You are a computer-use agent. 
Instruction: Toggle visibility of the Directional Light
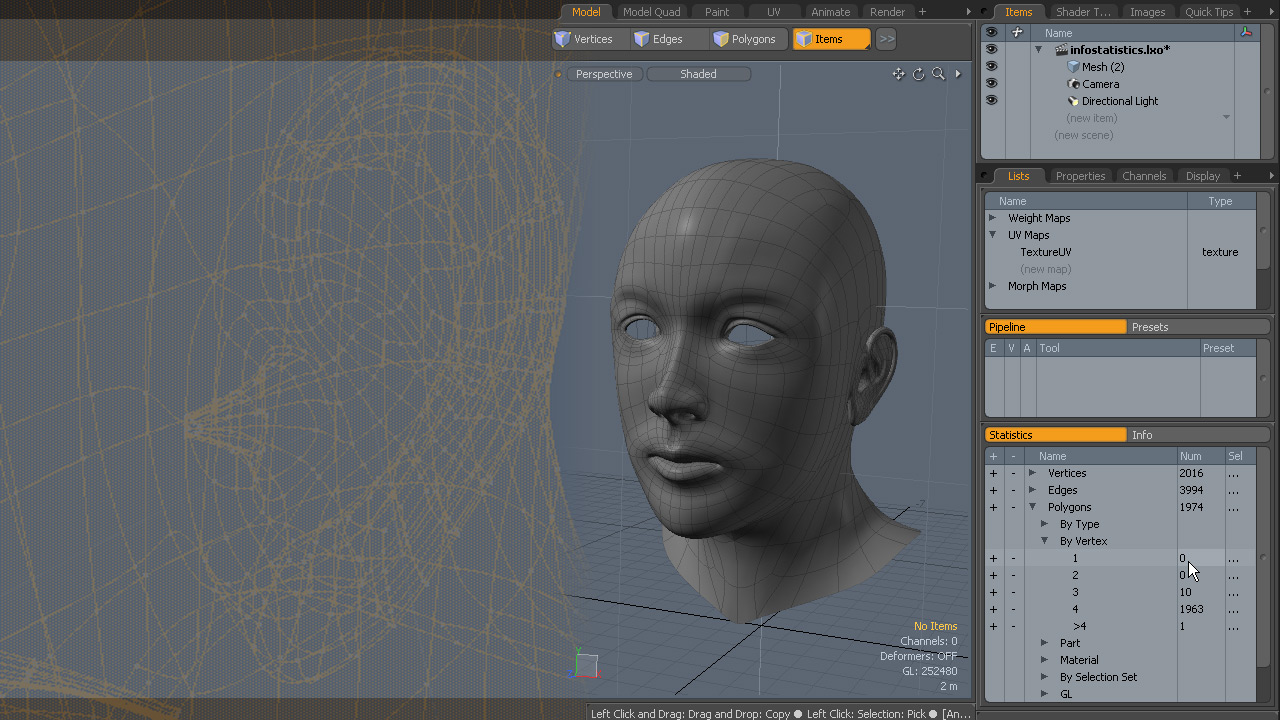coord(992,101)
